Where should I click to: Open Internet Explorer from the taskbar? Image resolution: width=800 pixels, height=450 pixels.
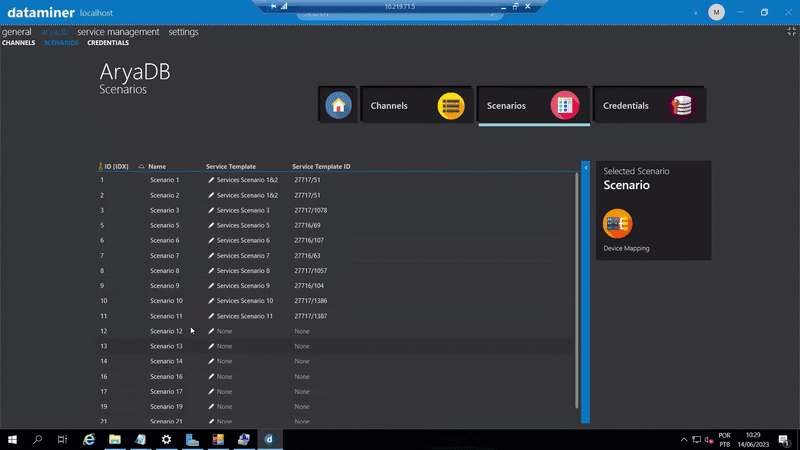tap(89, 439)
